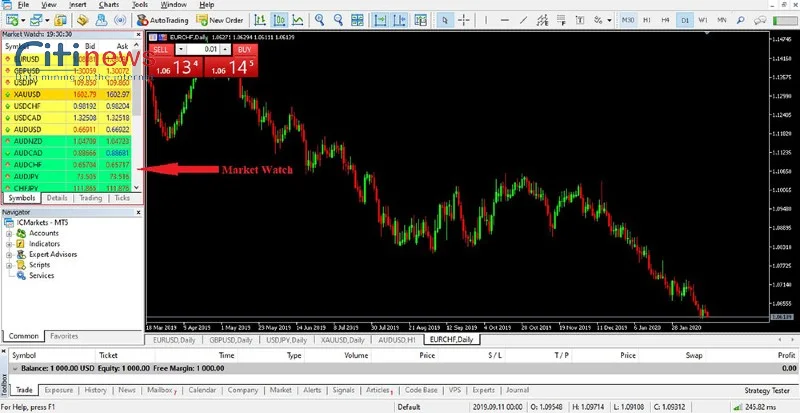Screen dimensions: 800x413
Task: Open a New Order
Action: point(220,20)
